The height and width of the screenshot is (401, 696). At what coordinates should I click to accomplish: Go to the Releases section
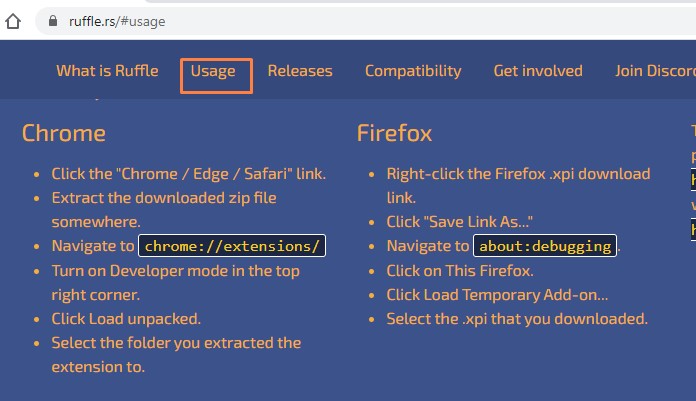(300, 71)
